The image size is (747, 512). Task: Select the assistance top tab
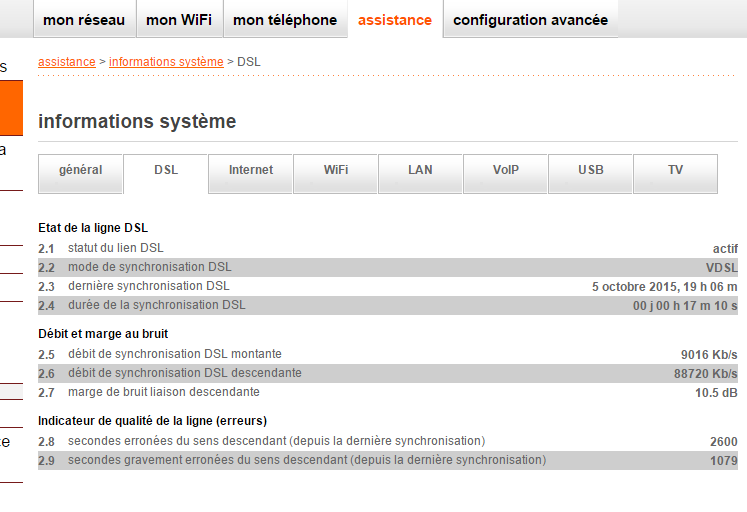coord(395,20)
